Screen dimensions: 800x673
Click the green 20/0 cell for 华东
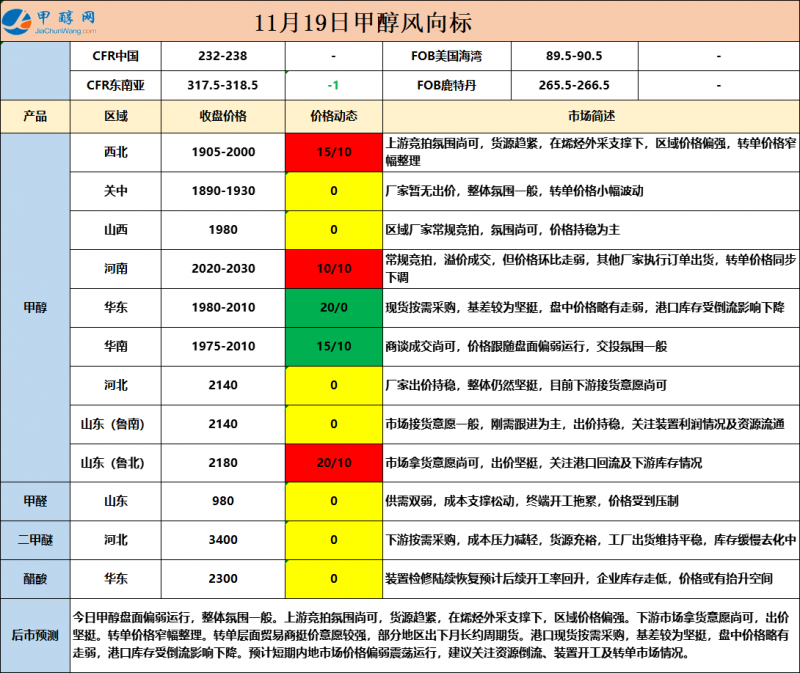click(333, 307)
